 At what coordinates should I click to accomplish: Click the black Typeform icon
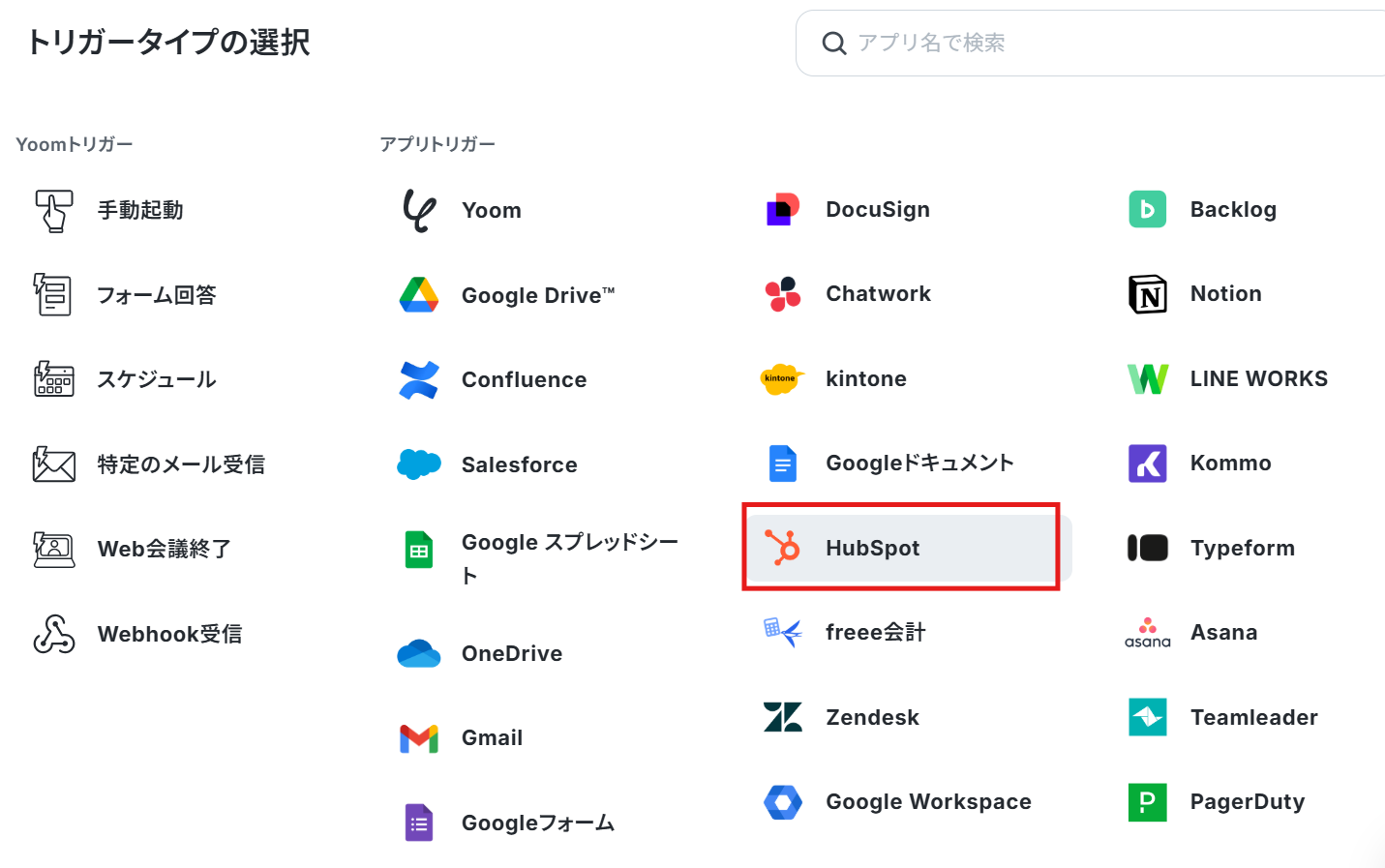tap(1148, 548)
